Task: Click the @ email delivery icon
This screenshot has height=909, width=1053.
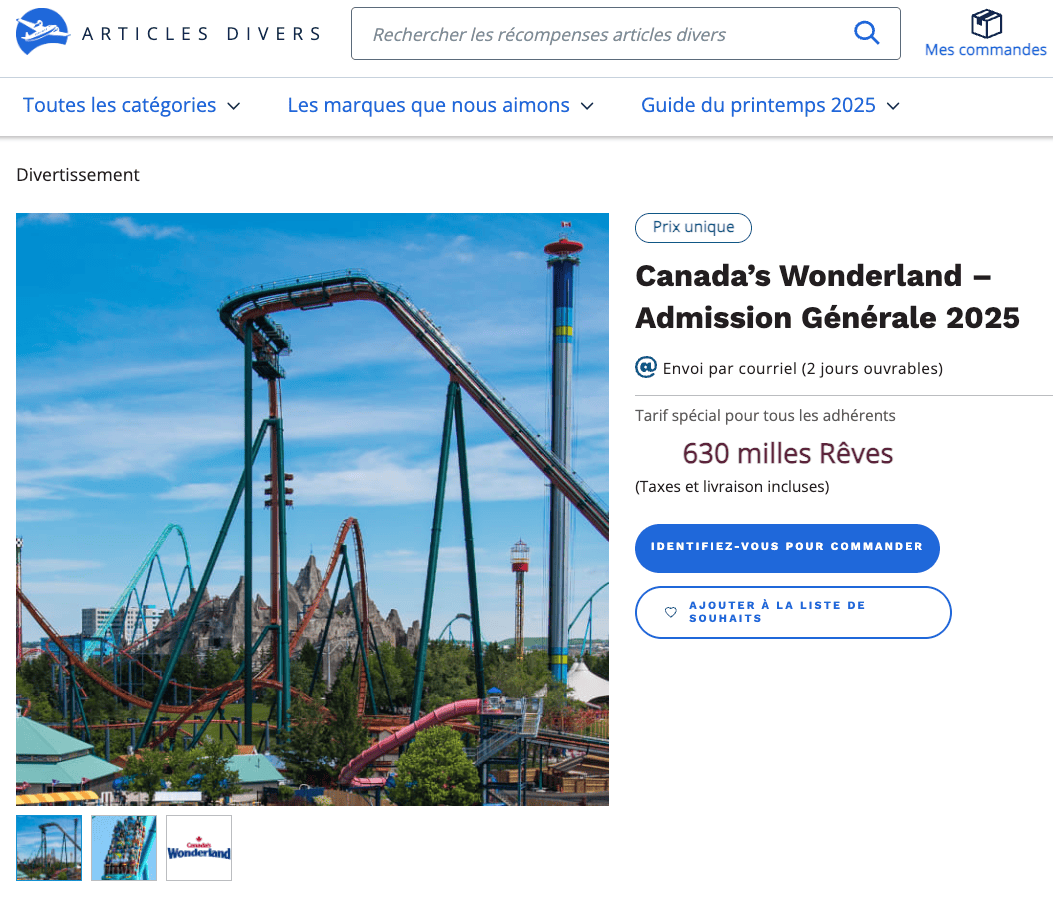Action: (645, 367)
